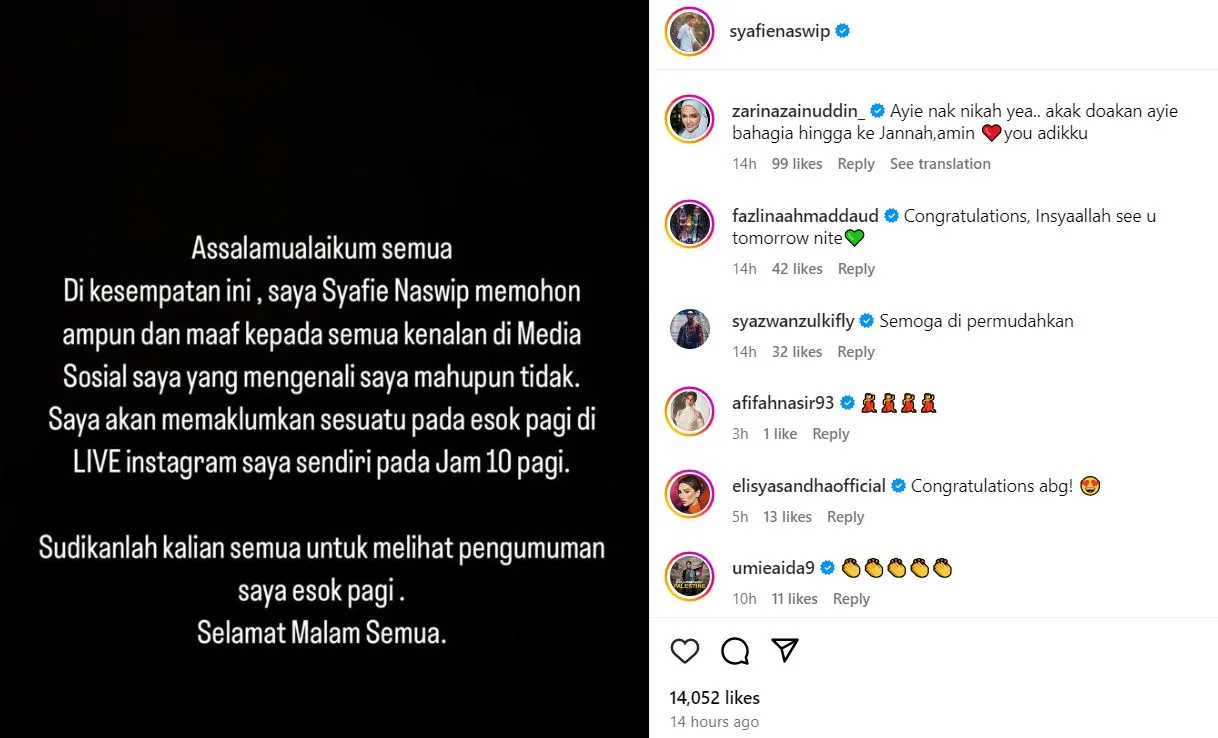Open umieaida9 avatar

(x=689, y=576)
